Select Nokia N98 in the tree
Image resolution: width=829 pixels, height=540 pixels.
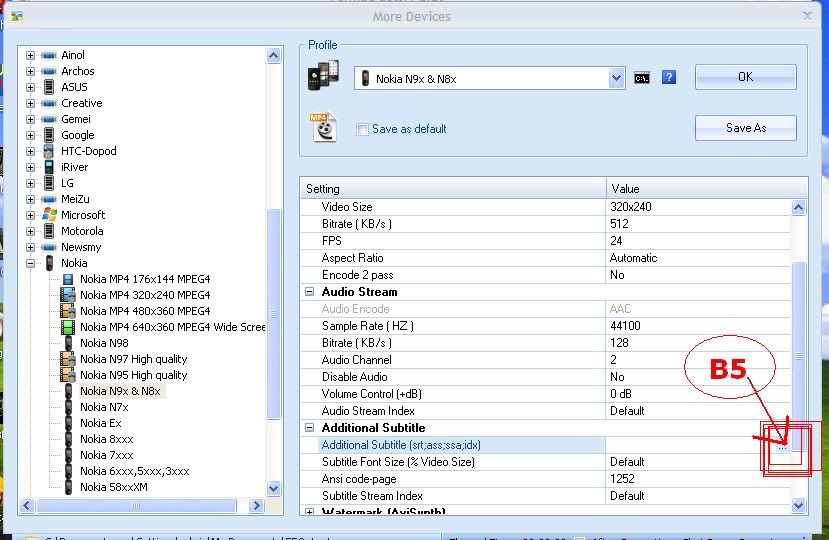coord(104,343)
